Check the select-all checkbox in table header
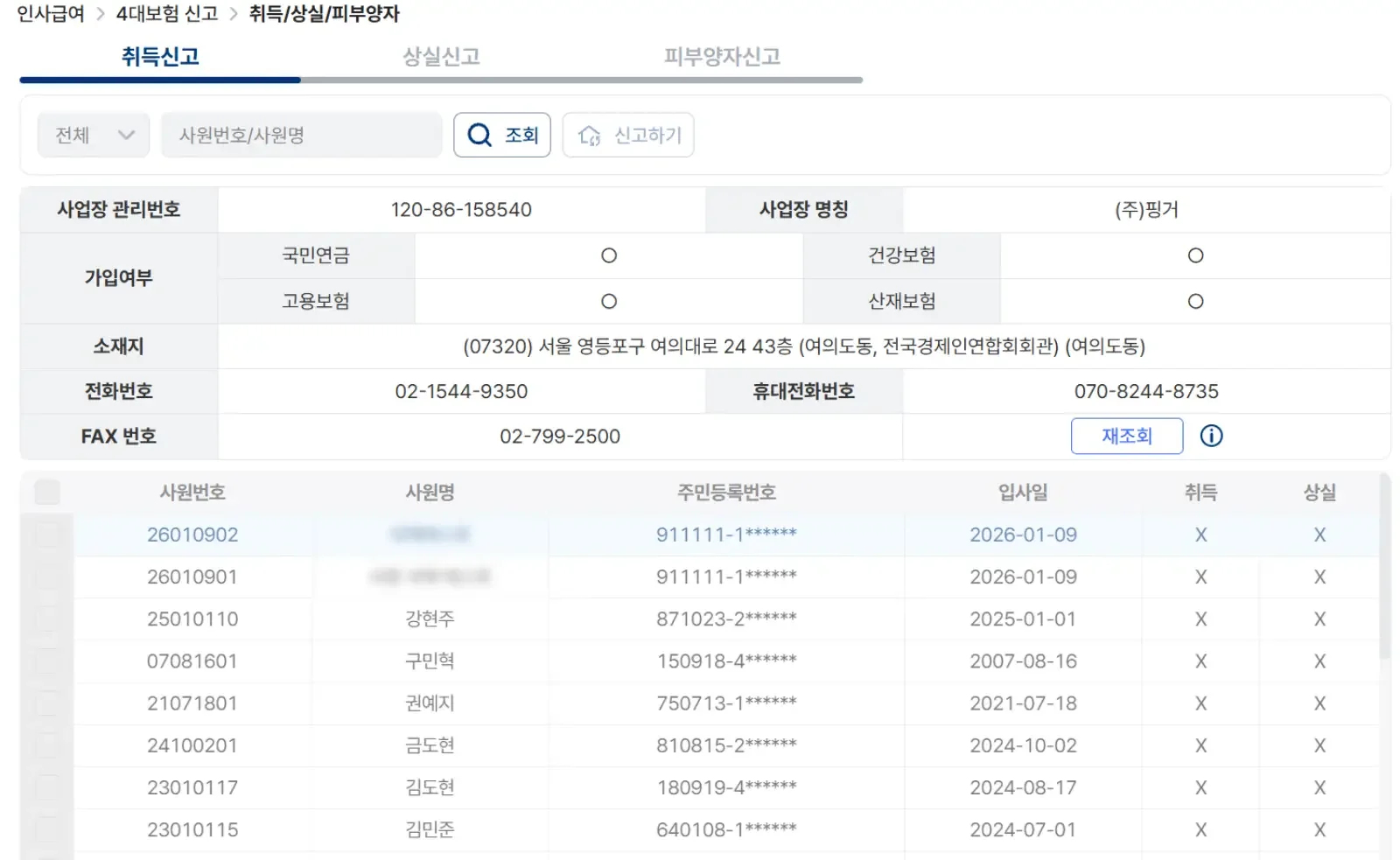The width and height of the screenshot is (1400, 860). pyautogui.click(x=48, y=493)
